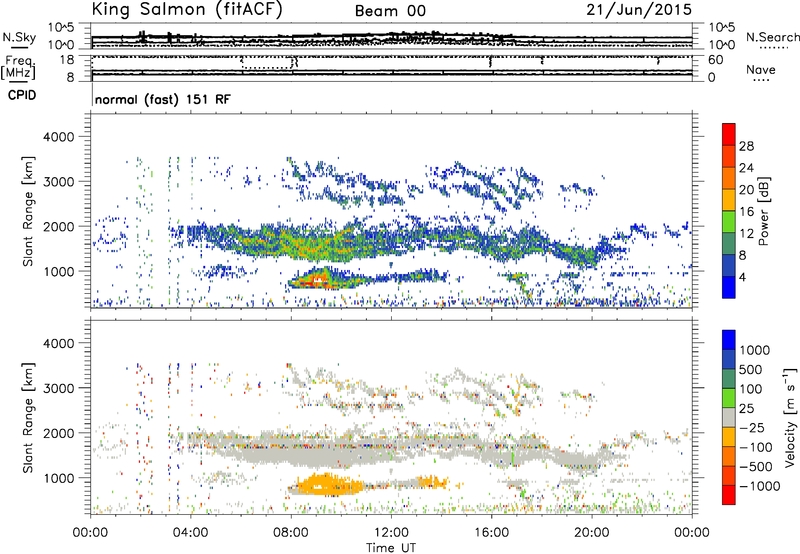The height and width of the screenshot is (554, 800).
Task: Click the date '21/Jun/2015'
Action: click(639, 10)
